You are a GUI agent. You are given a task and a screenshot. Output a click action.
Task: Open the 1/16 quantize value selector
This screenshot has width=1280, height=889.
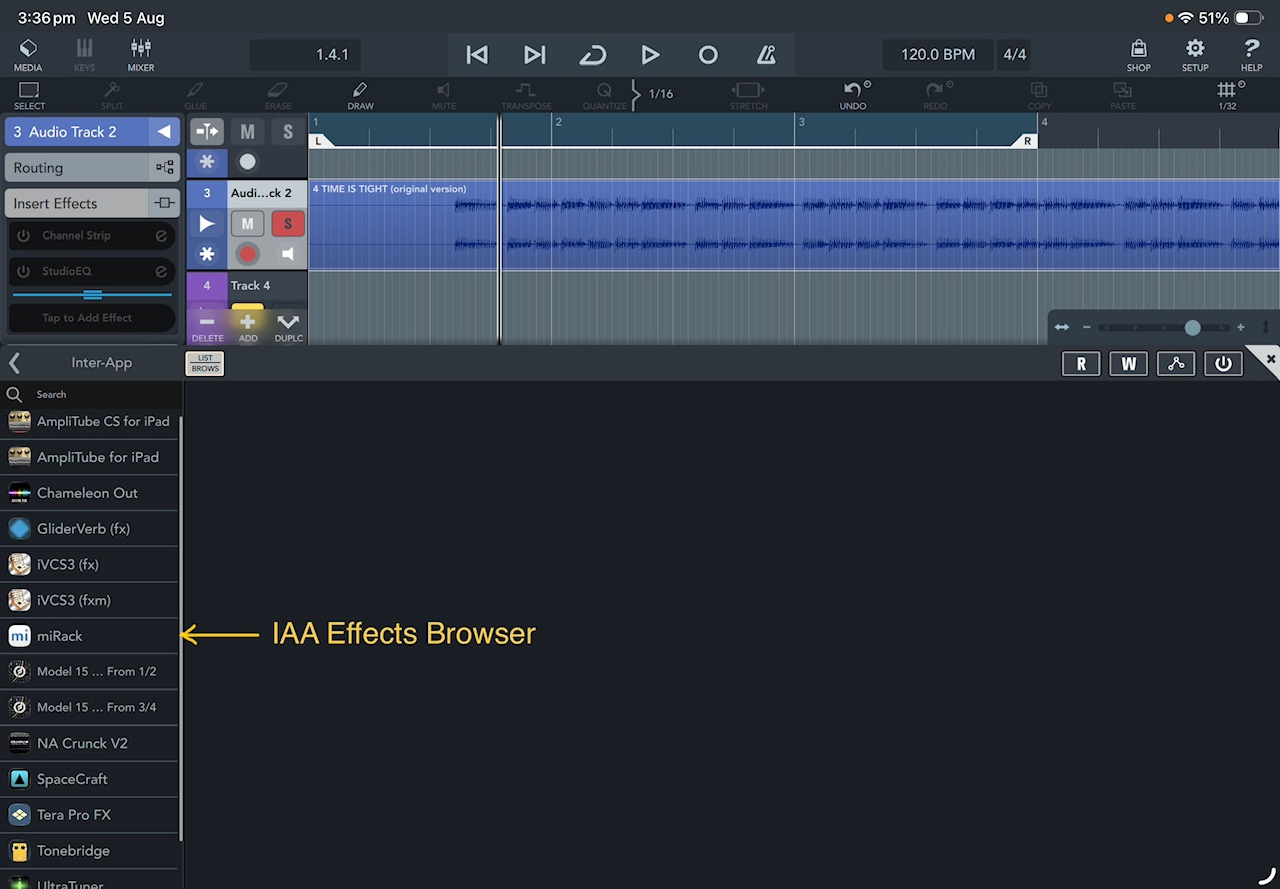[x=661, y=94]
